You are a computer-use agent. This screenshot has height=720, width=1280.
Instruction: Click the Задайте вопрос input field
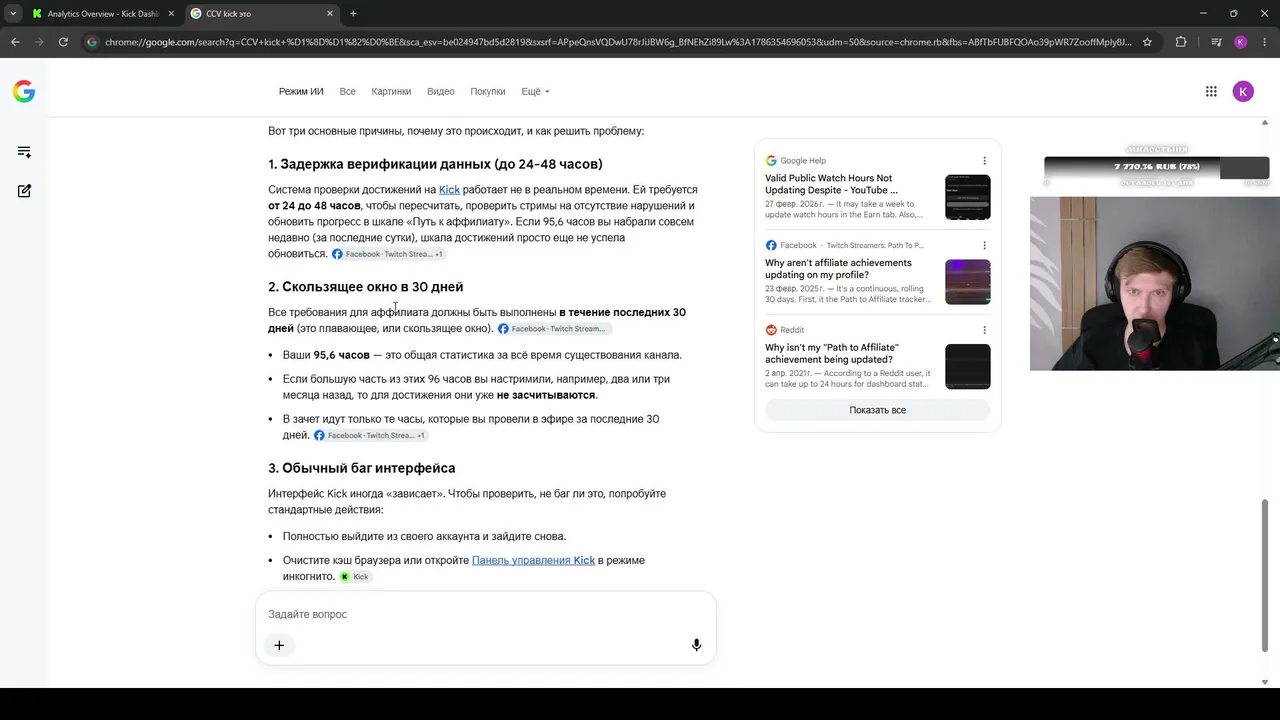click(x=486, y=614)
